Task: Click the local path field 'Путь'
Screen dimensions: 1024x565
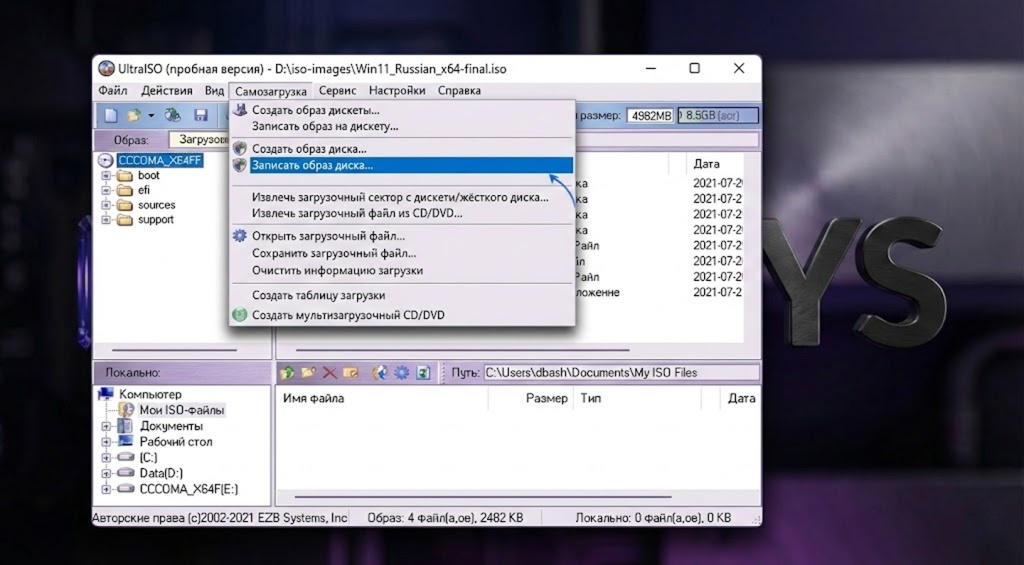Action: [618, 373]
